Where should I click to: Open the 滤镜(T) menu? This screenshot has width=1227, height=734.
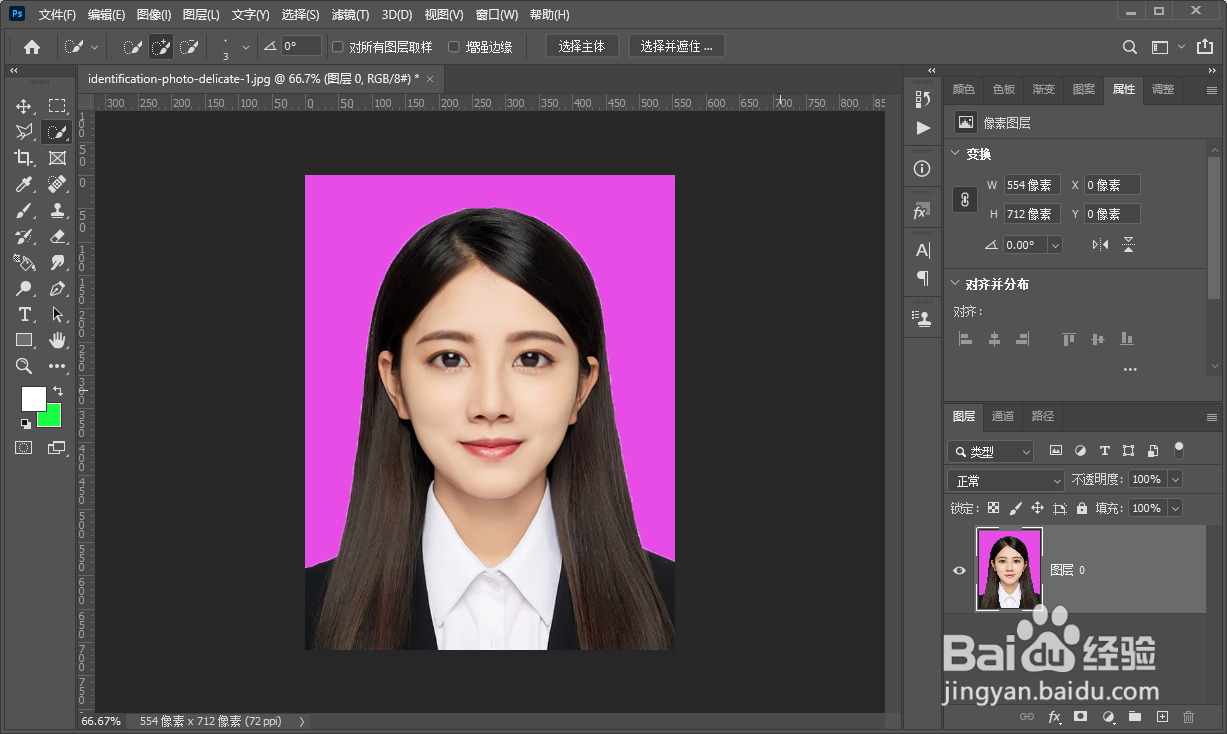(350, 15)
